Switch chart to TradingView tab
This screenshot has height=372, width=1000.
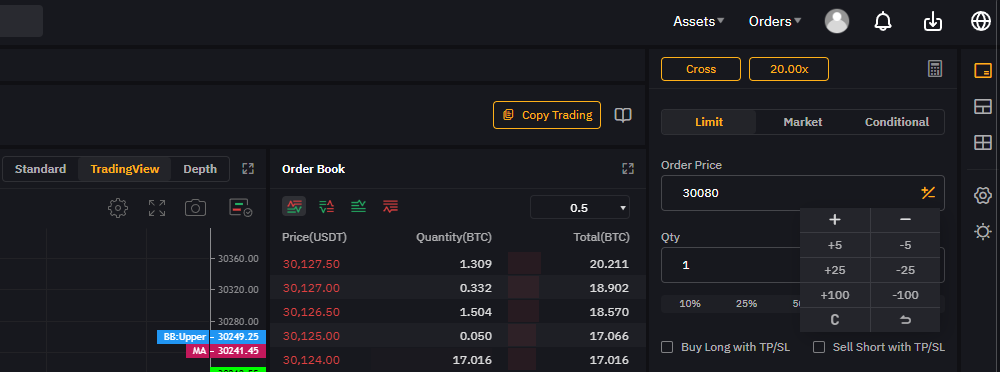[x=125, y=169]
